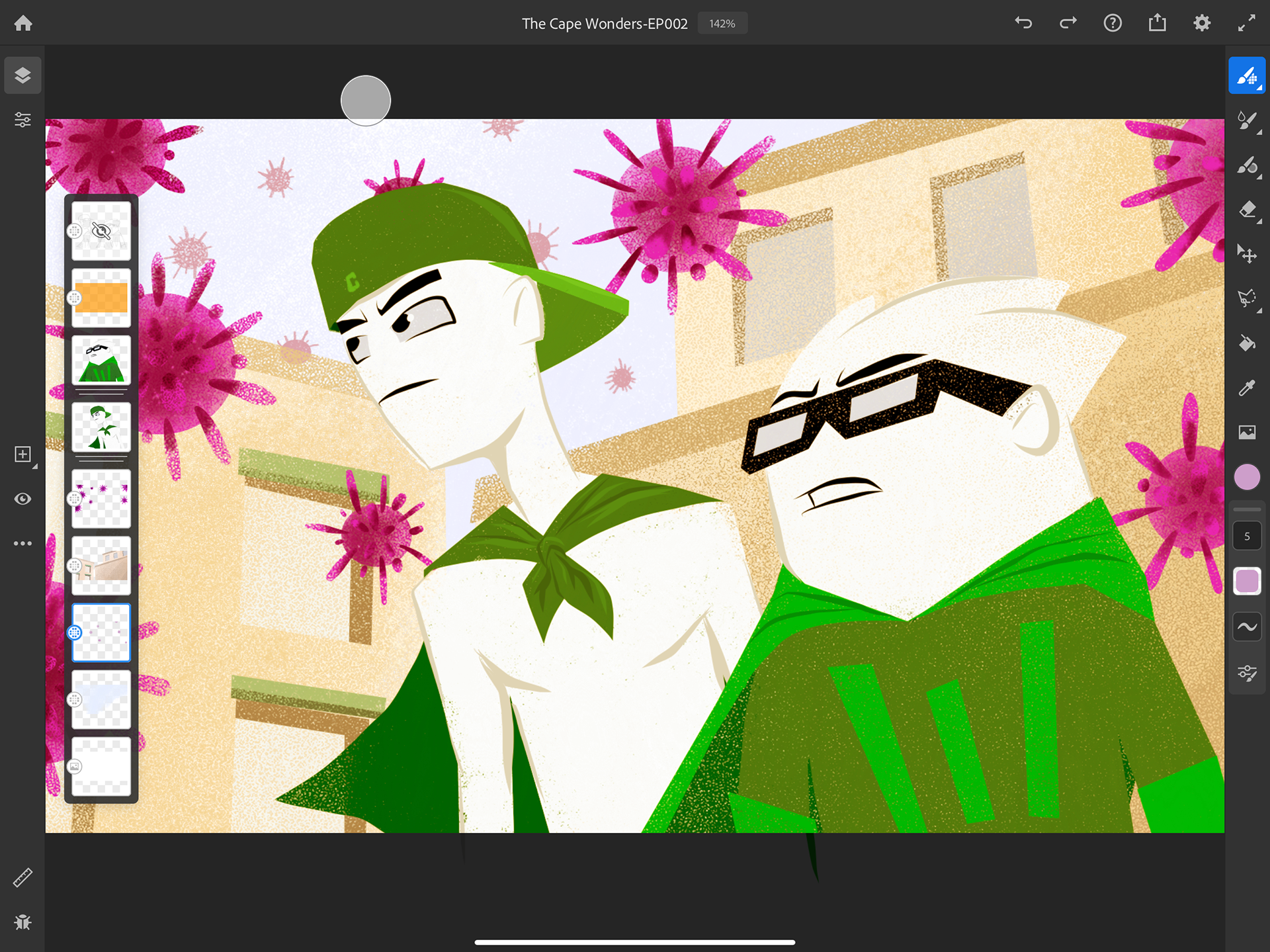Screen dimensions: 1270x952
Task: Select the eraser tool
Action: point(1246,210)
